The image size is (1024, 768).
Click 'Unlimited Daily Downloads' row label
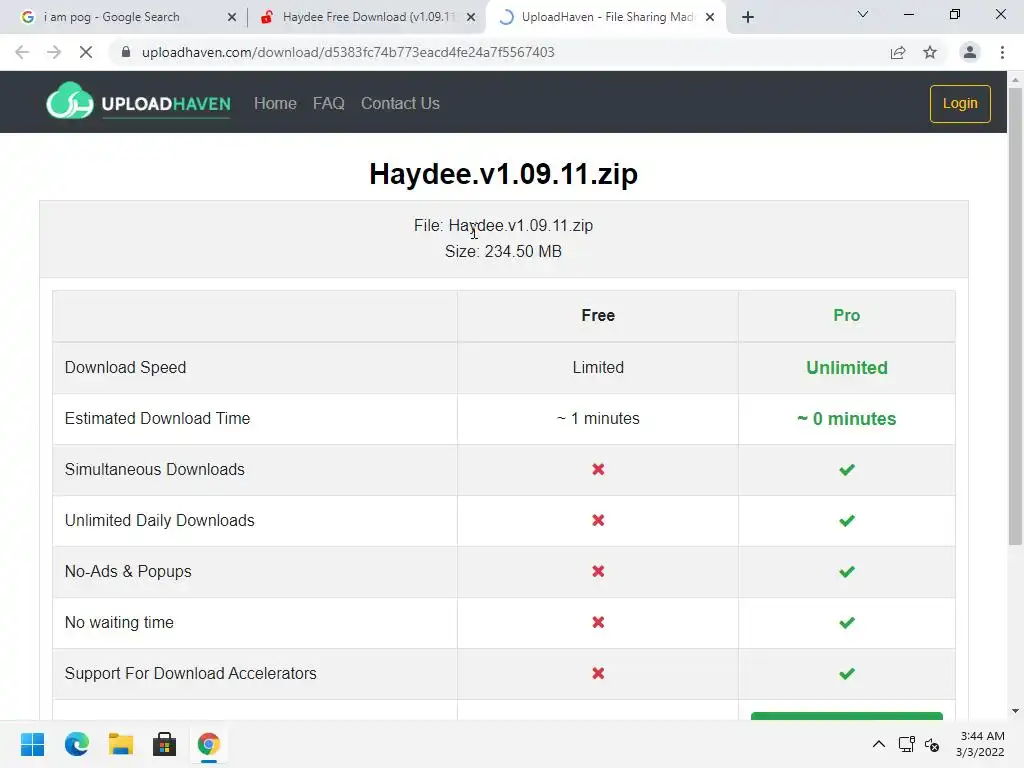coord(159,520)
